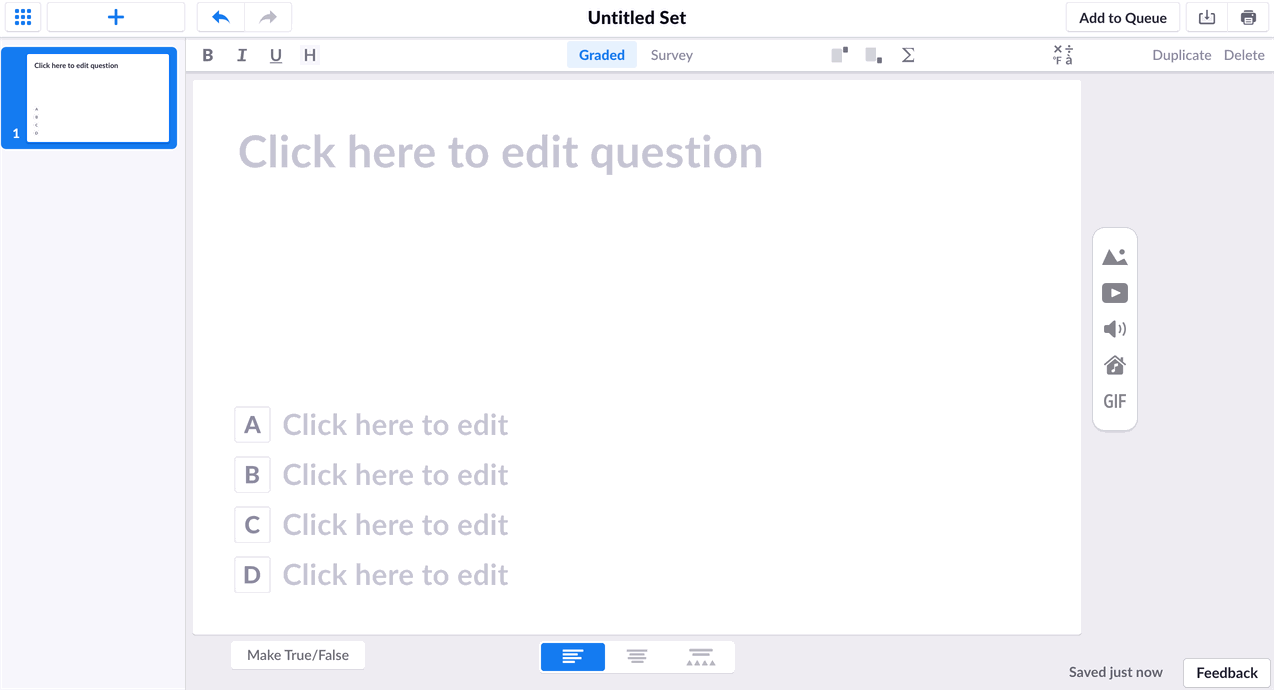Viewport: 1274px width, 690px height.
Task: Mark answer A as correct
Action: point(252,424)
